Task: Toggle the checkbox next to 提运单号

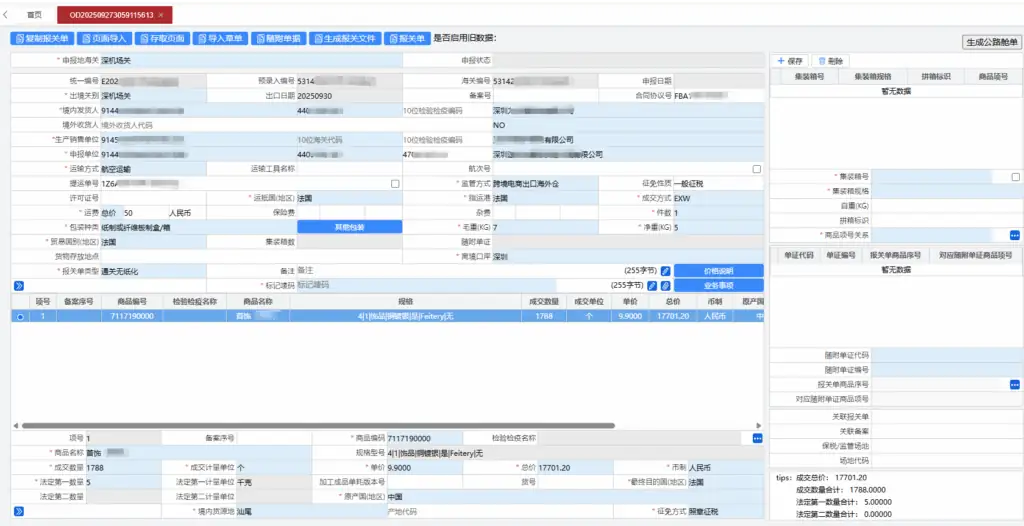Action: pyautogui.click(x=395, y=184)
